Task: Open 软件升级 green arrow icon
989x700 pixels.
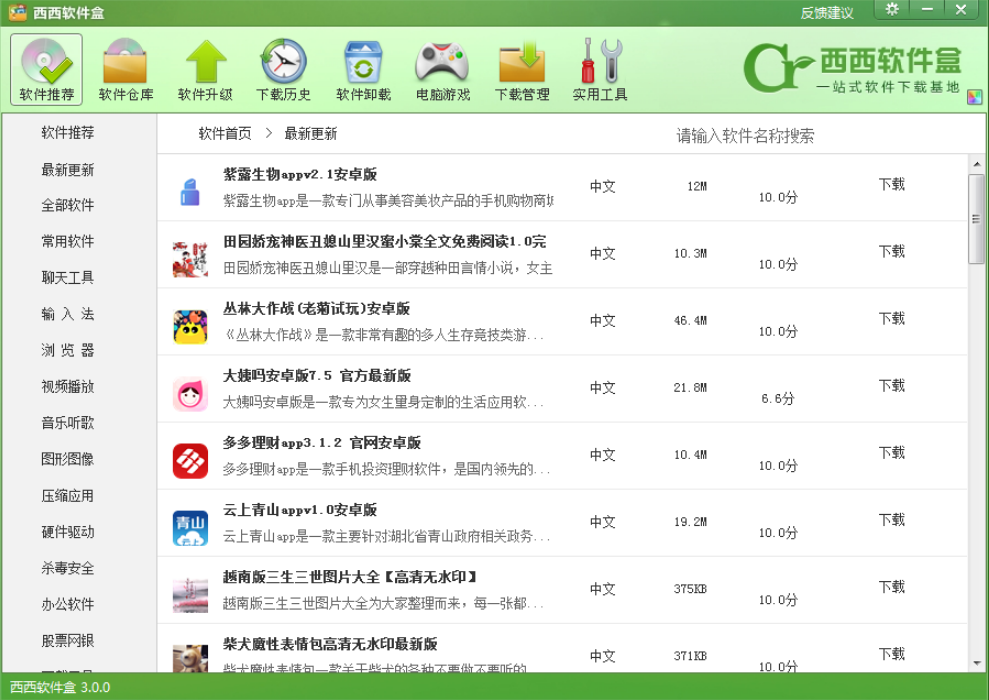Action: pyautogui.click(x=205, y=69)
